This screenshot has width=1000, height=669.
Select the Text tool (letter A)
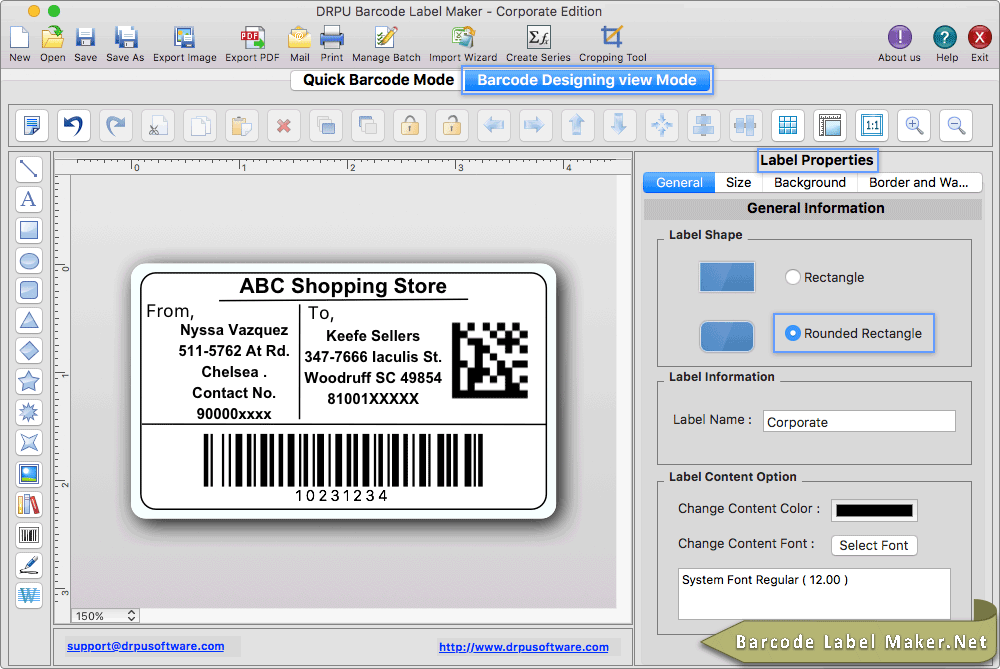point(29,199)
